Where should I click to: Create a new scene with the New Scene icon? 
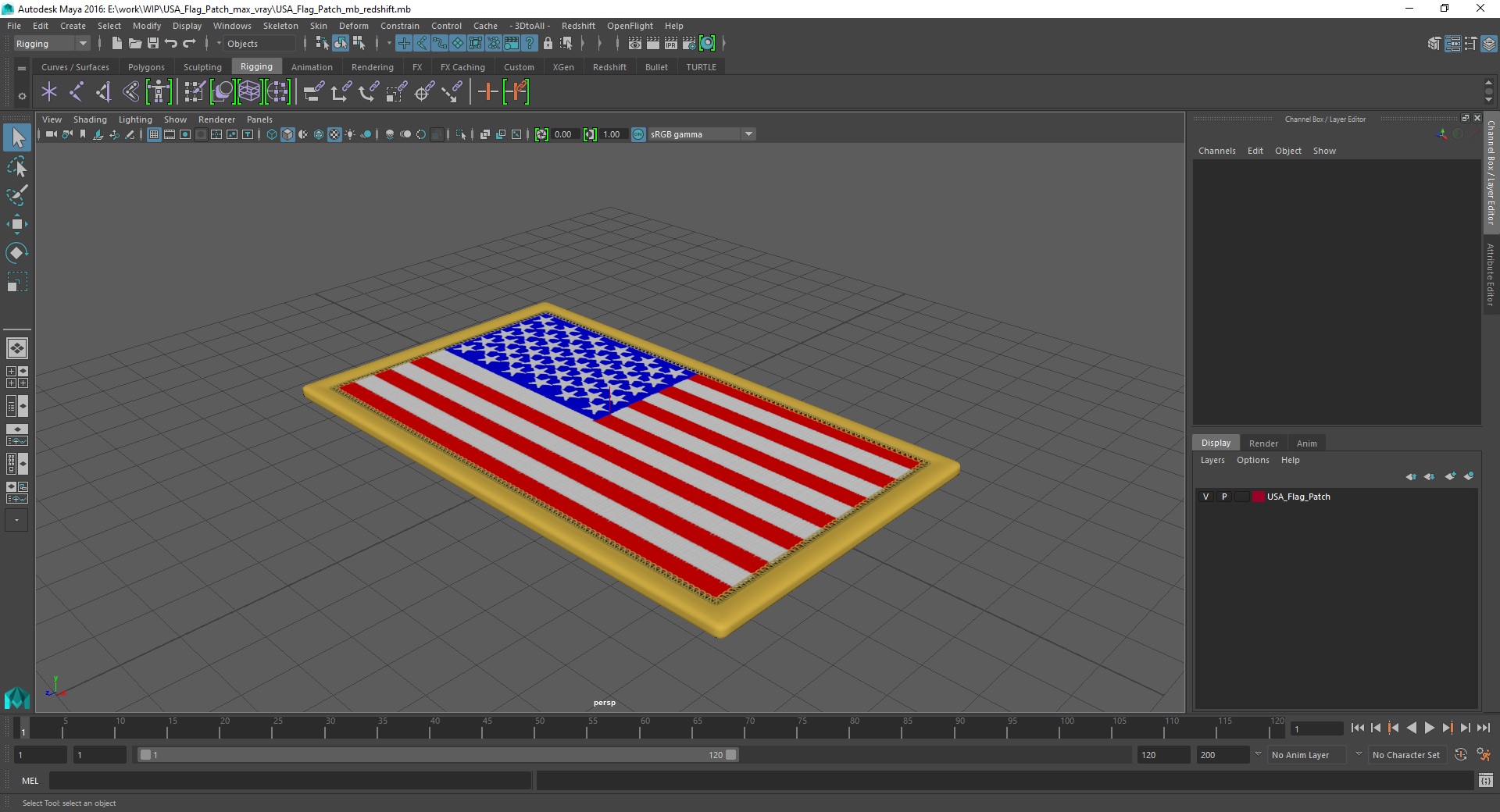pos(116,44)
